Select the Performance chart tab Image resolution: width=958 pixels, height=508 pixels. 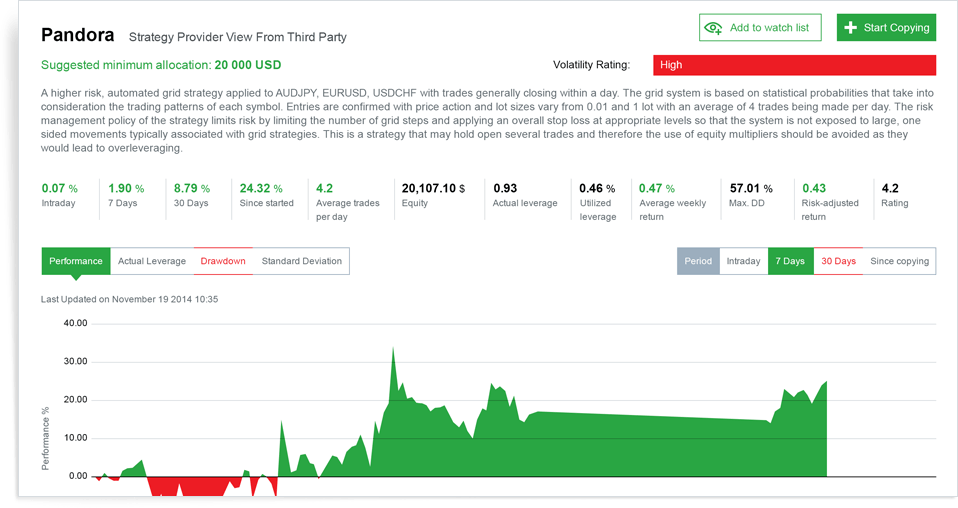click(76, 261)
